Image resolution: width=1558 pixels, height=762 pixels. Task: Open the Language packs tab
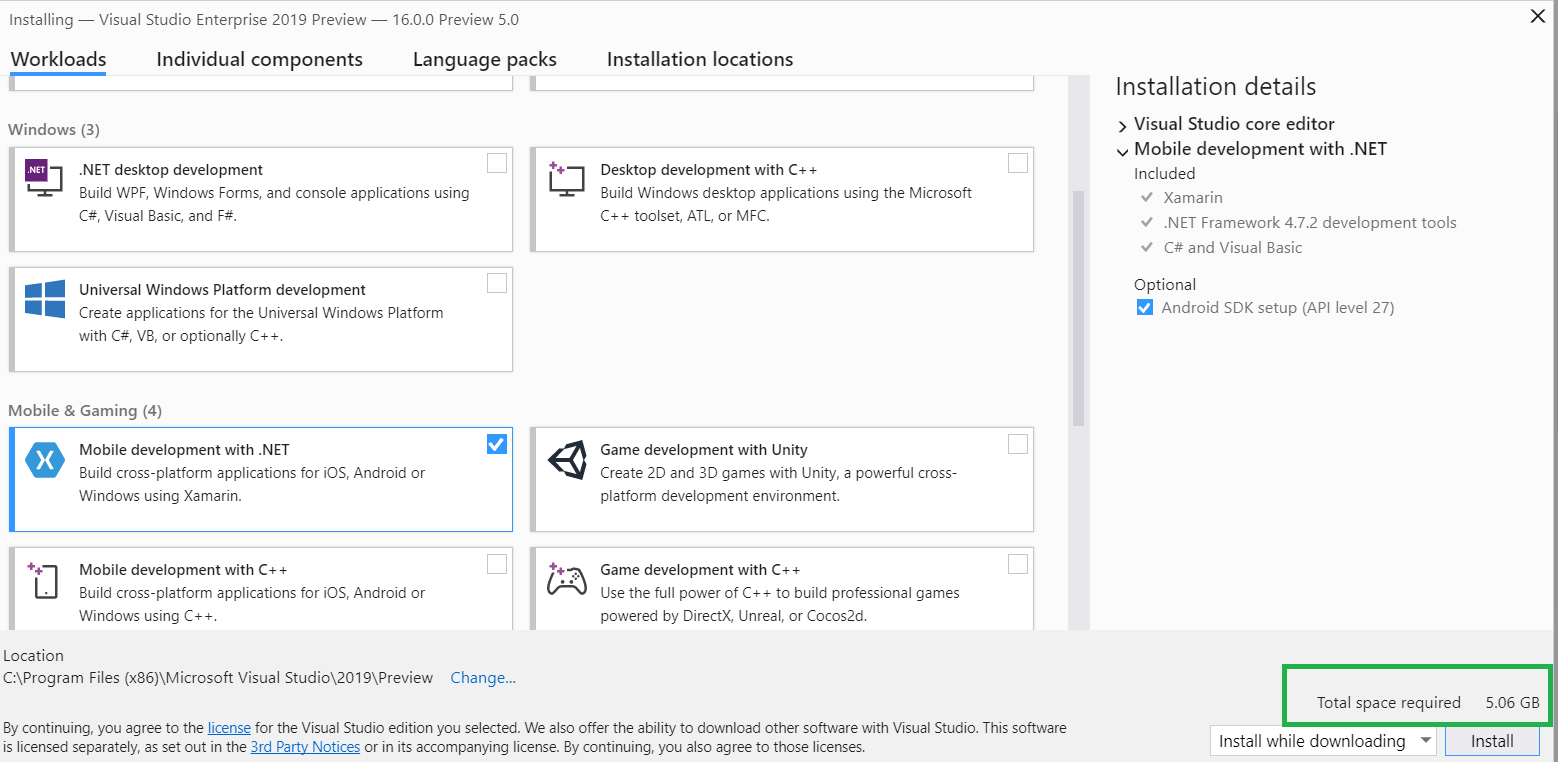[x=484, y=60]
